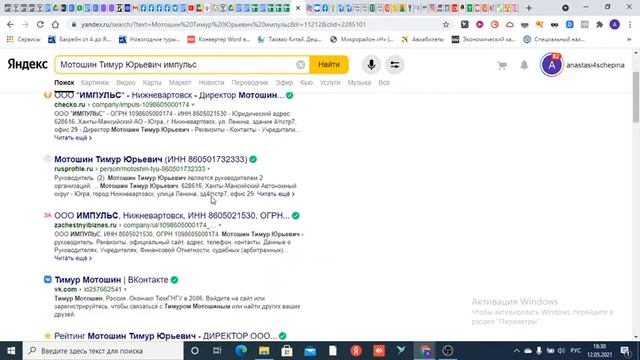
Task: Open Yandex Browser from the taskbar
Action: tap(356, 351)
